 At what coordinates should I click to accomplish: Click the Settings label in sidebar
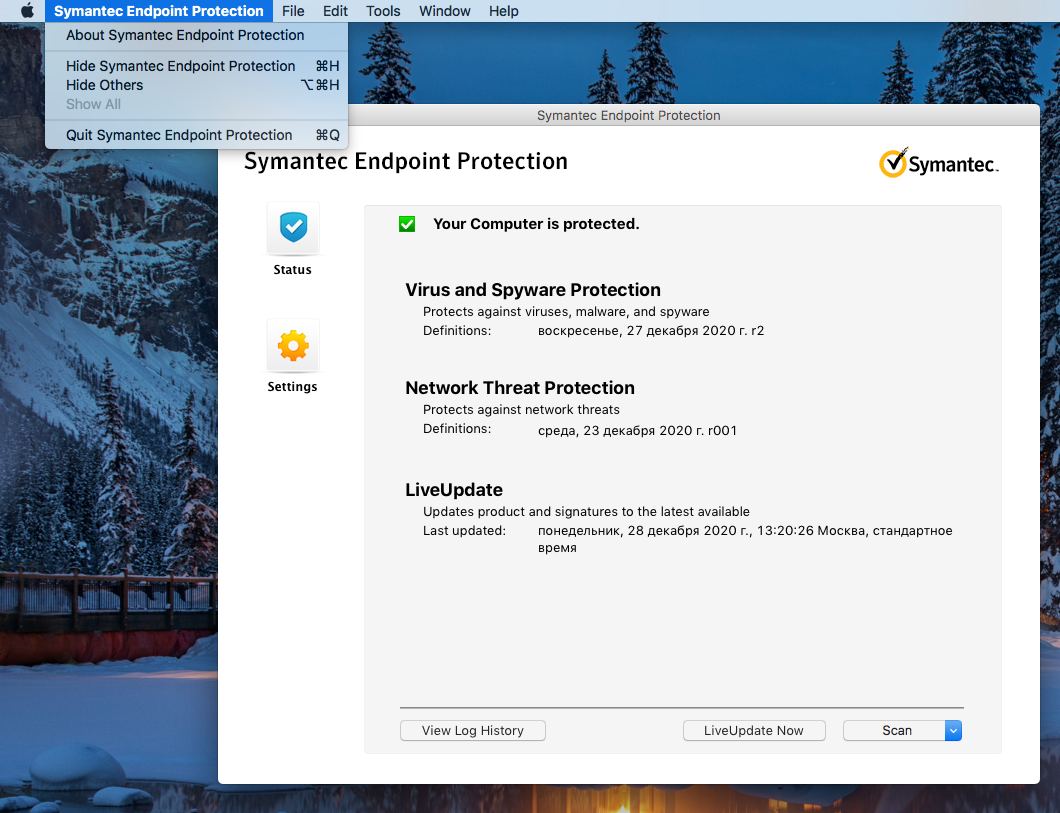click(293, 387)
